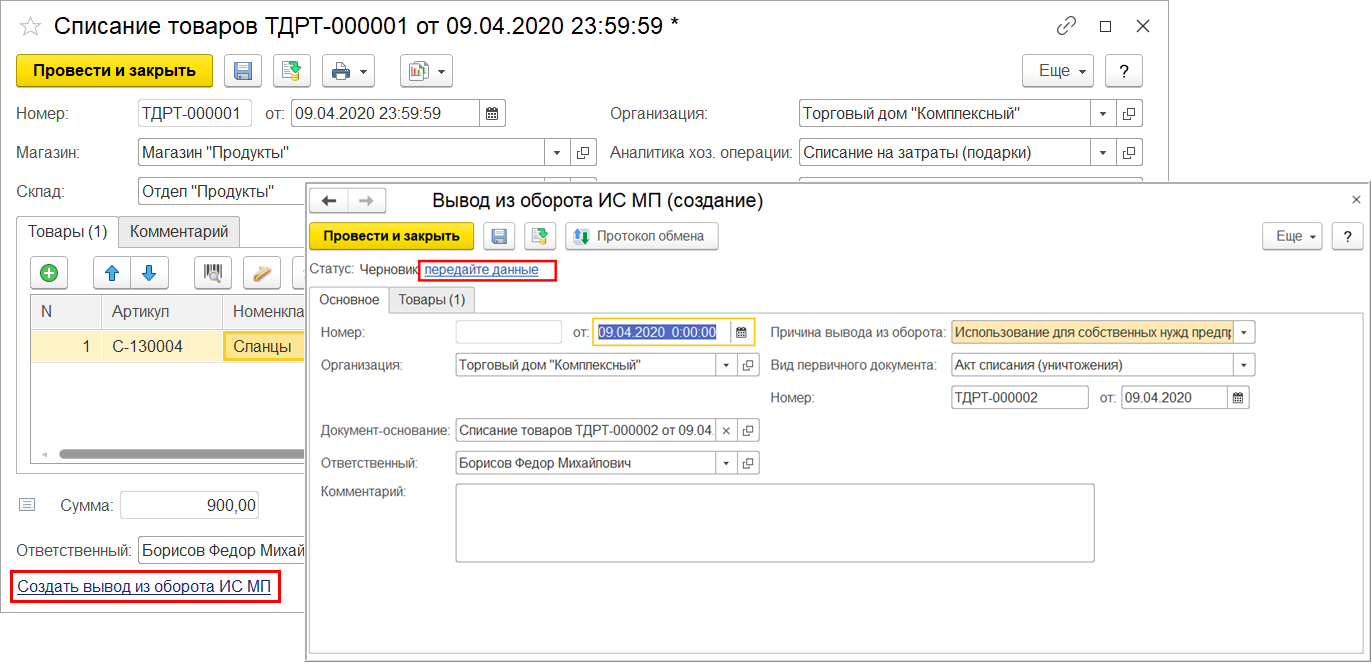Open Организация card in Вывод из оборота form
The width and height of the screenshot is (1372, 664).
(x=748, y=365)
